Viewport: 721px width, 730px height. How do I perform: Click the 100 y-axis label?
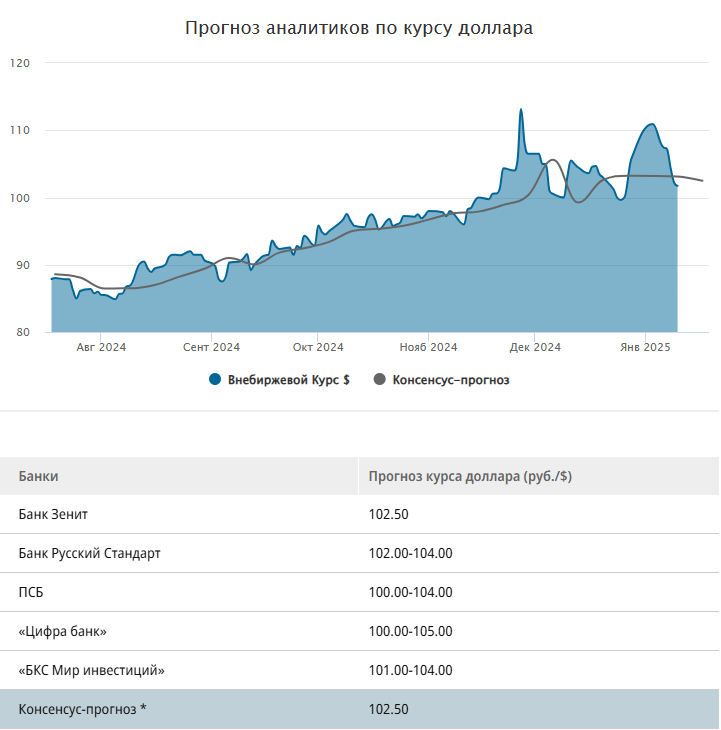coord(20,198)
